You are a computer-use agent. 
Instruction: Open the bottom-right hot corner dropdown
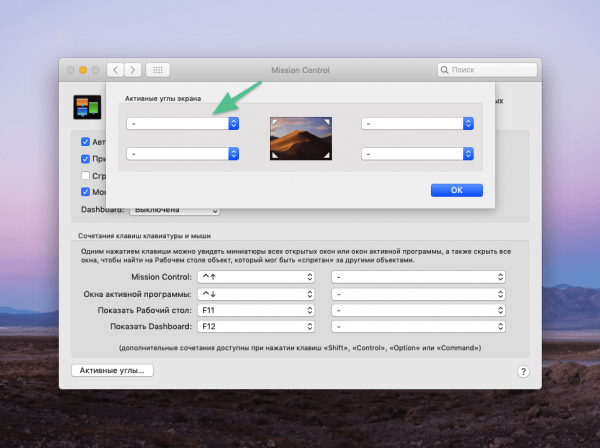(x=417, y=154)
